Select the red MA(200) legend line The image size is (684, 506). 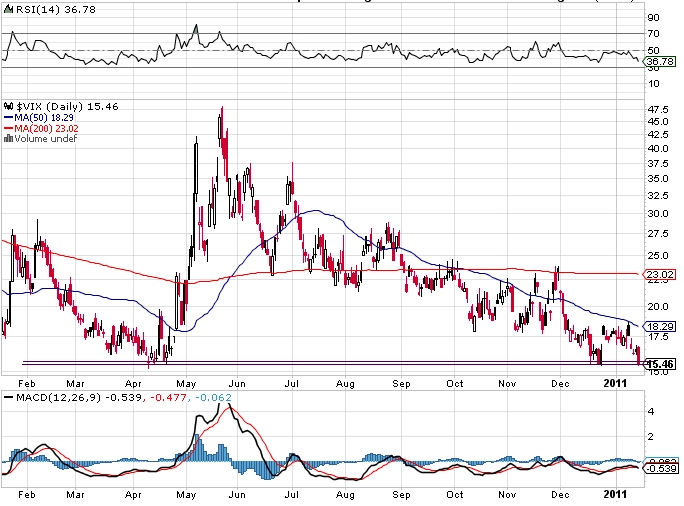tap(8, 129)
